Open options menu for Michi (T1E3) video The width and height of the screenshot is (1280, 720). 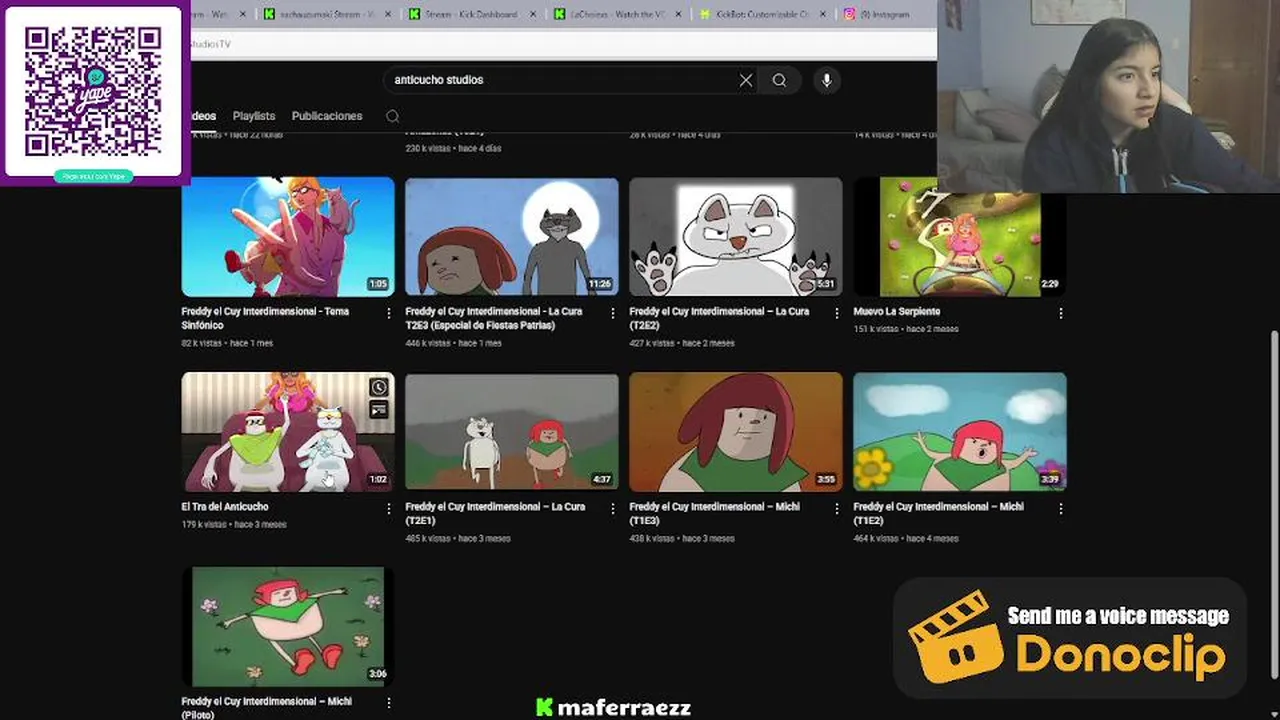[837, 508]
